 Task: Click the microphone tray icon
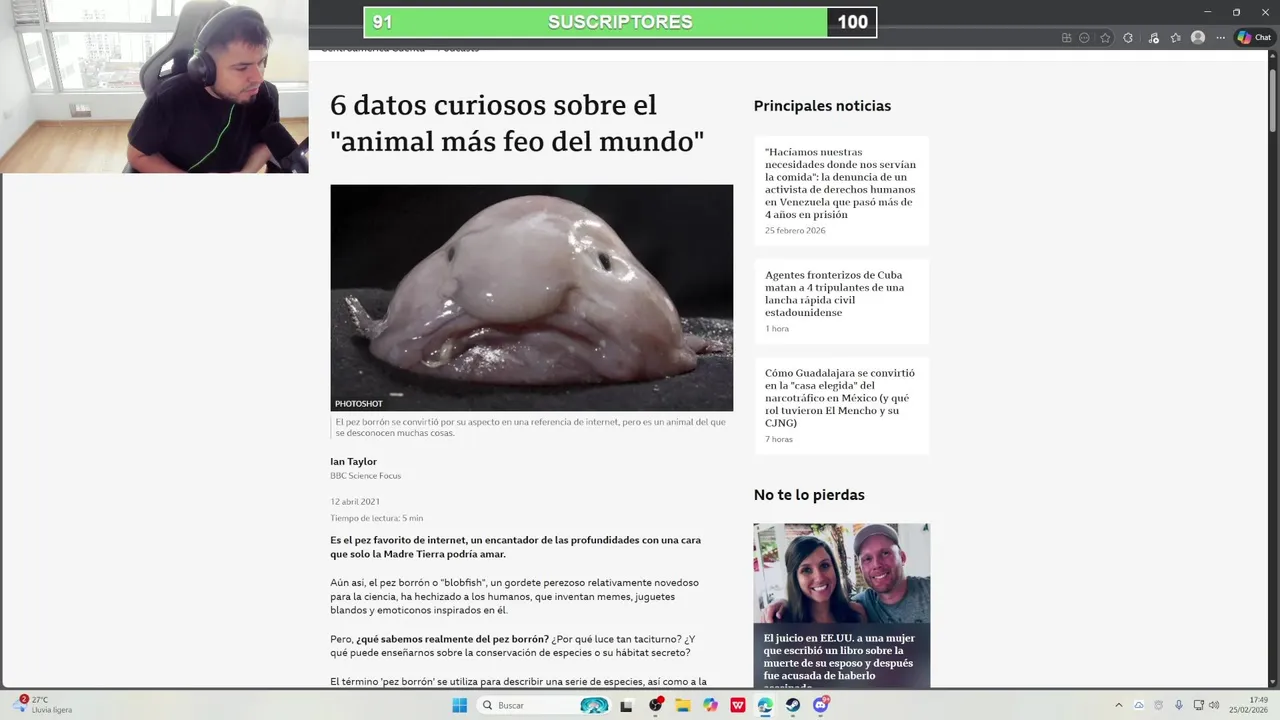1179,705
